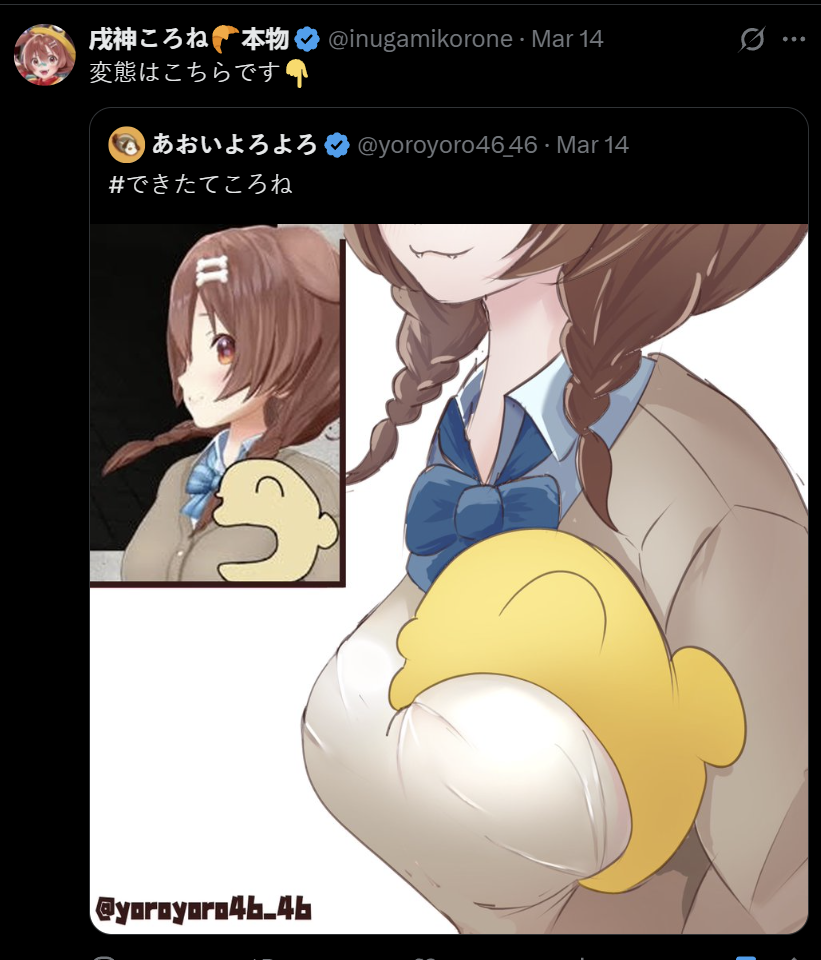Open the @yoroyoro46_46 handle in the quote header
821x960 pixels.
coord(447,145)
